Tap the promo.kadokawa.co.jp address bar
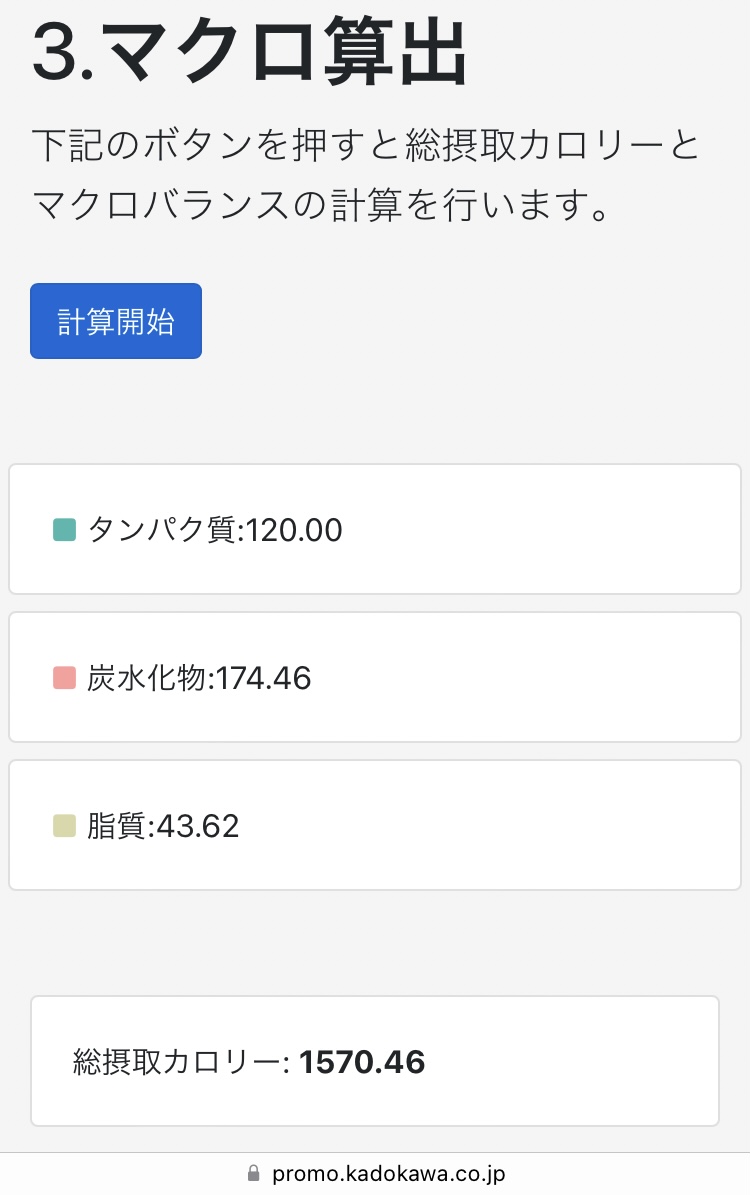 pos(375,1174)
